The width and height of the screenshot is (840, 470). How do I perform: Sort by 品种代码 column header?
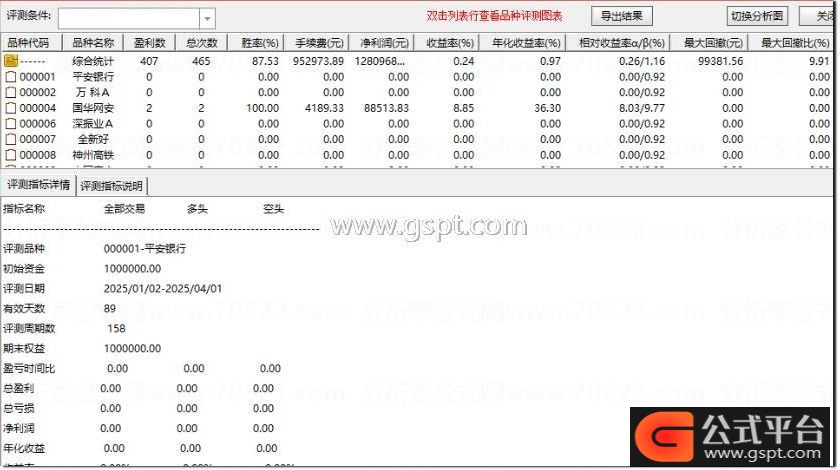[32, 43]
